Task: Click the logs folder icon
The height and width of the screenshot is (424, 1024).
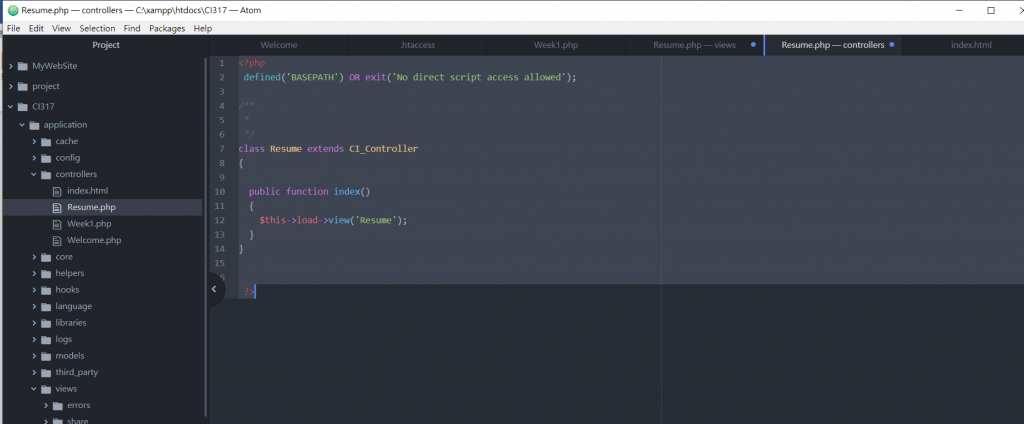Action: [46, 339]
